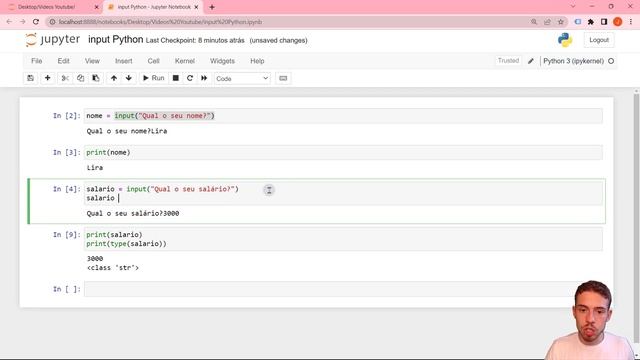Viewport: 640px width, 360px height.
Task: Click the print(nome) code cell
Action: tap(343, 153)
